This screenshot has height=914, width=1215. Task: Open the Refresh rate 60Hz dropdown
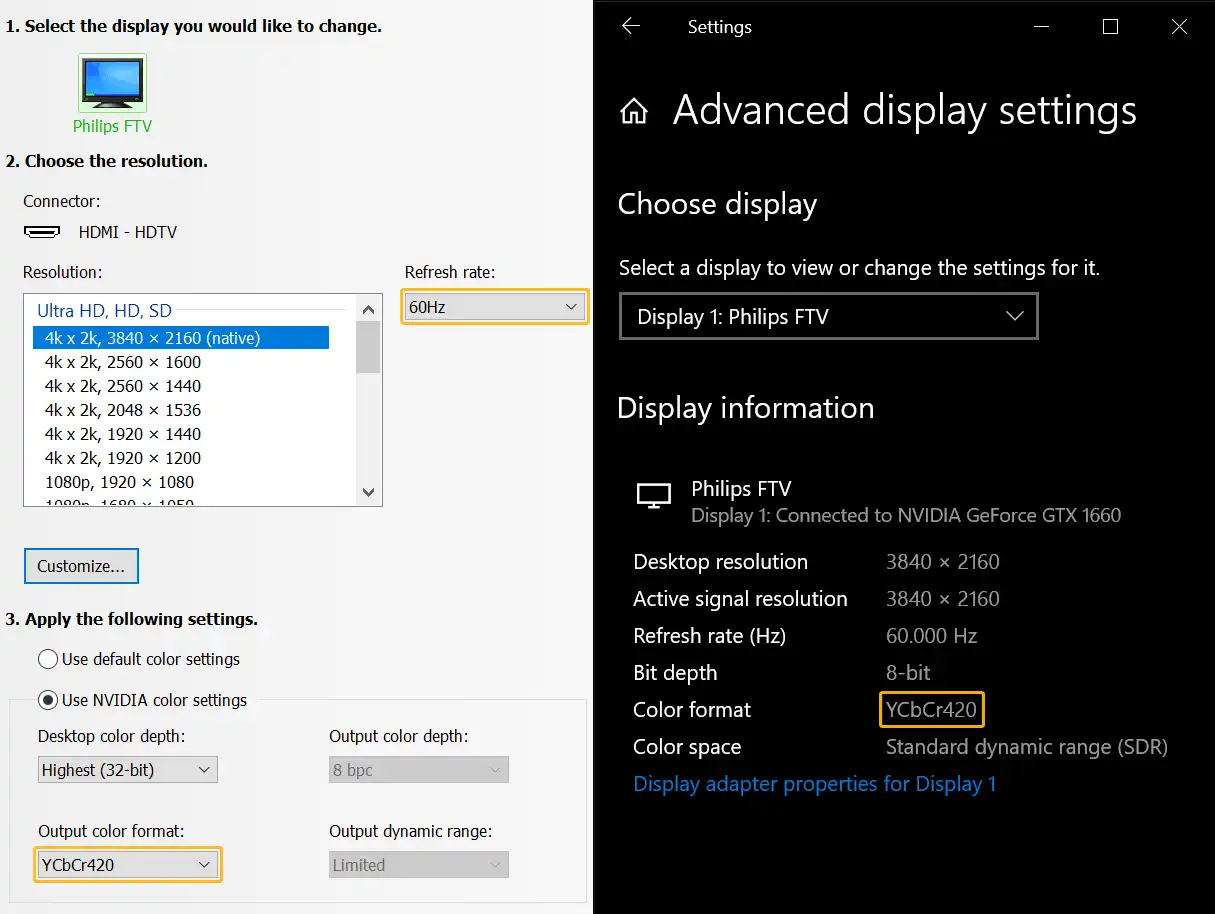point(495,307)
